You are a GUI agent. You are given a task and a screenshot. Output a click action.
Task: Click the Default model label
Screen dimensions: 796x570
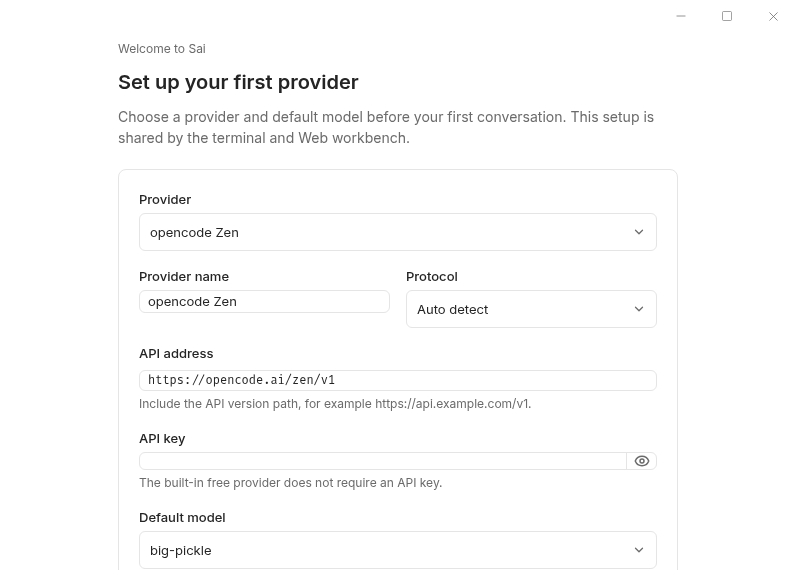click(182, 518)
